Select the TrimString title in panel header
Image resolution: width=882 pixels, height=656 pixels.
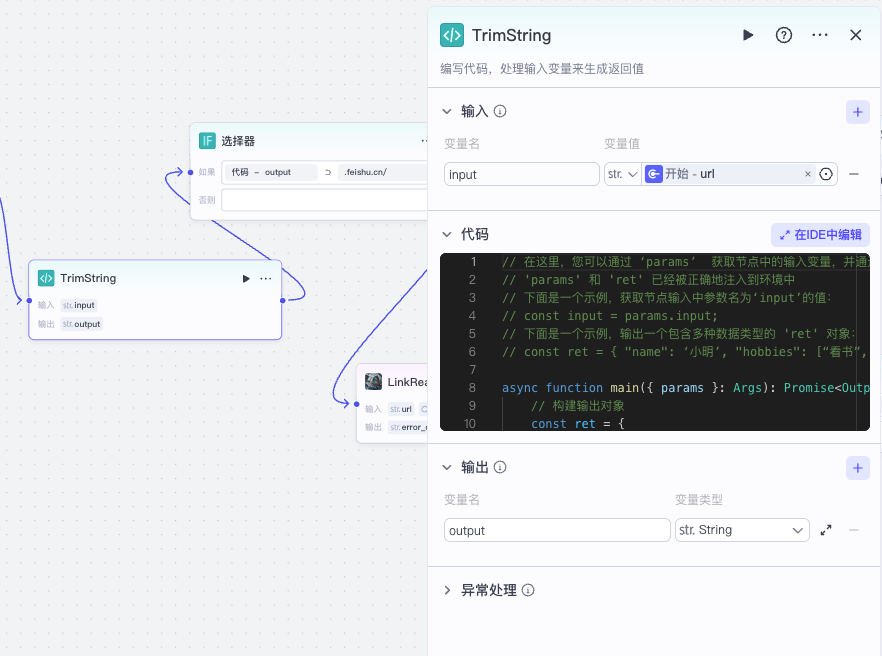coord(511,35)
